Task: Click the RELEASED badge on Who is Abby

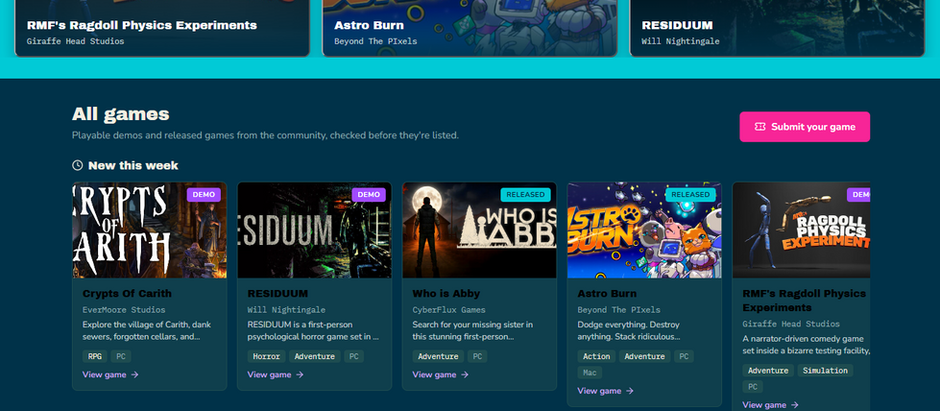Action: [526, 195]
